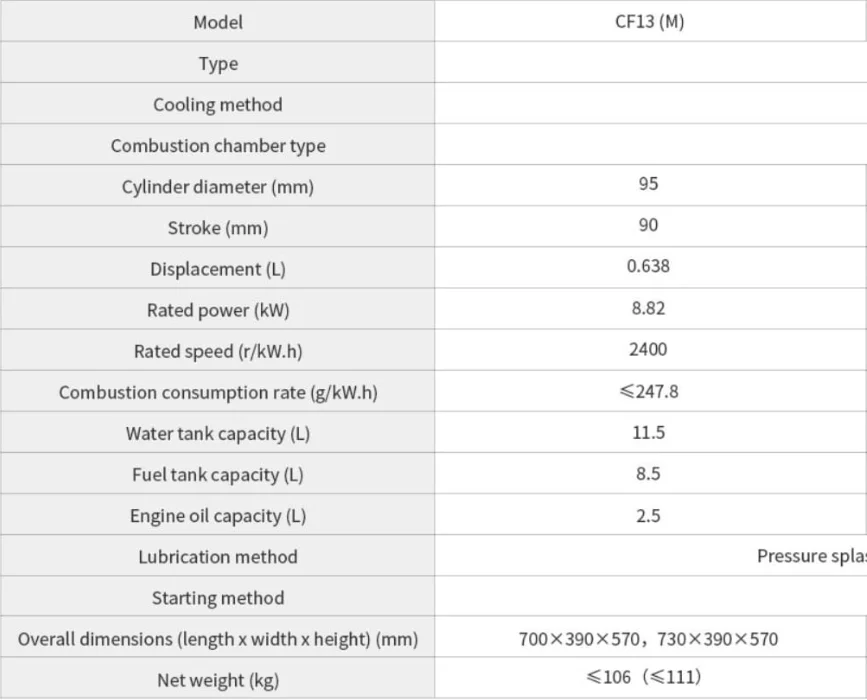Select the Stroke (mm) label
This screenshot has height=700, width=867.
218,228
